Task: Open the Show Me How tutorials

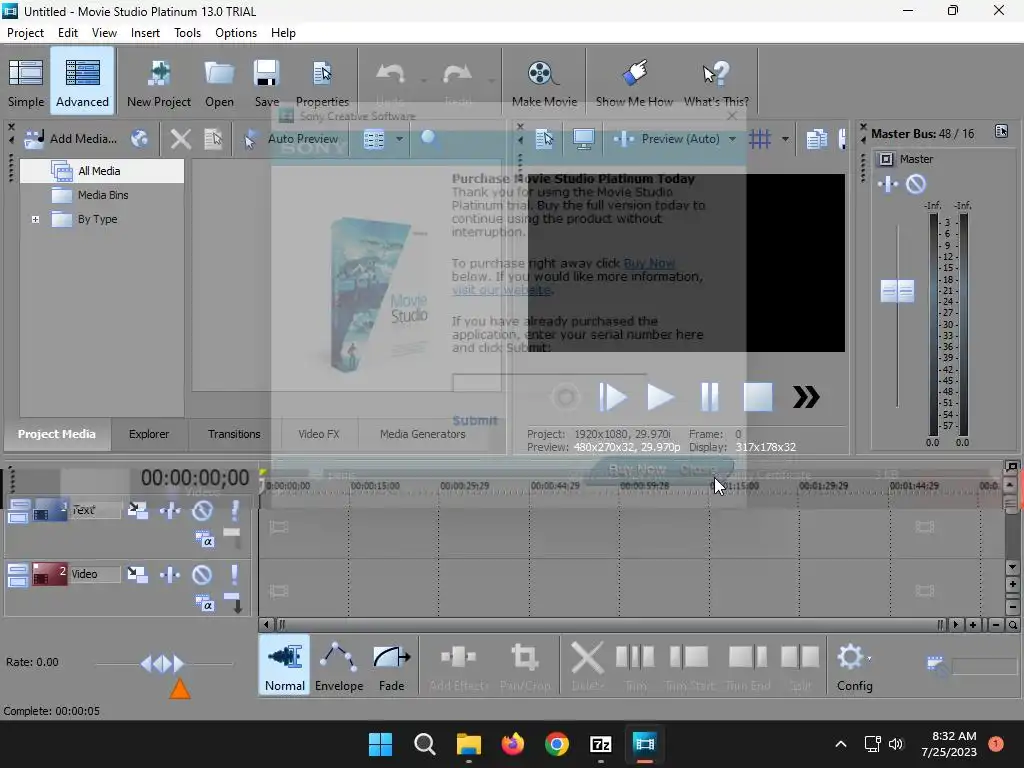Action: pyautogui.click(x=634, y=82)
